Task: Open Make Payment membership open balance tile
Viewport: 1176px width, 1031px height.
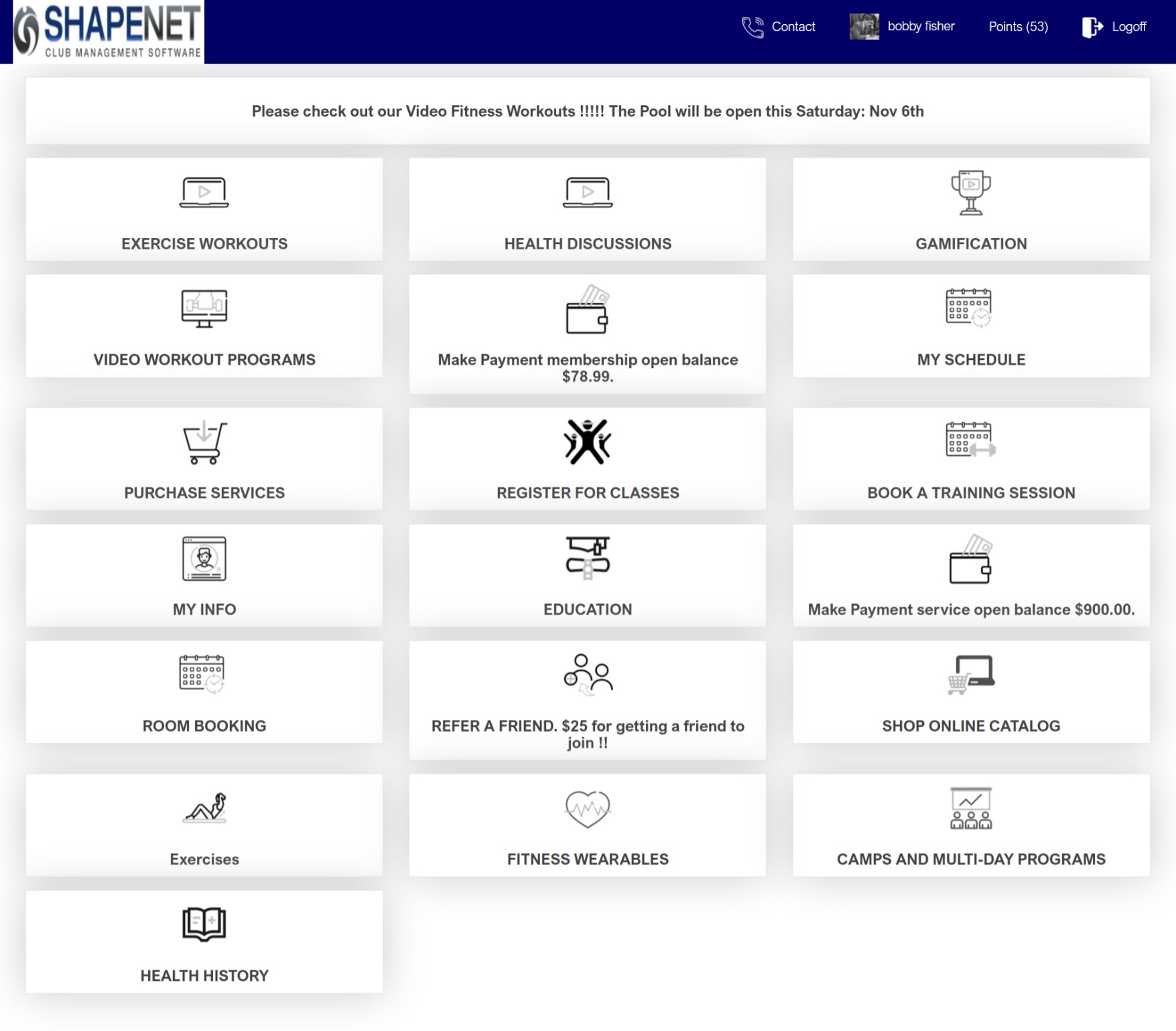Action: click(587, 332)
